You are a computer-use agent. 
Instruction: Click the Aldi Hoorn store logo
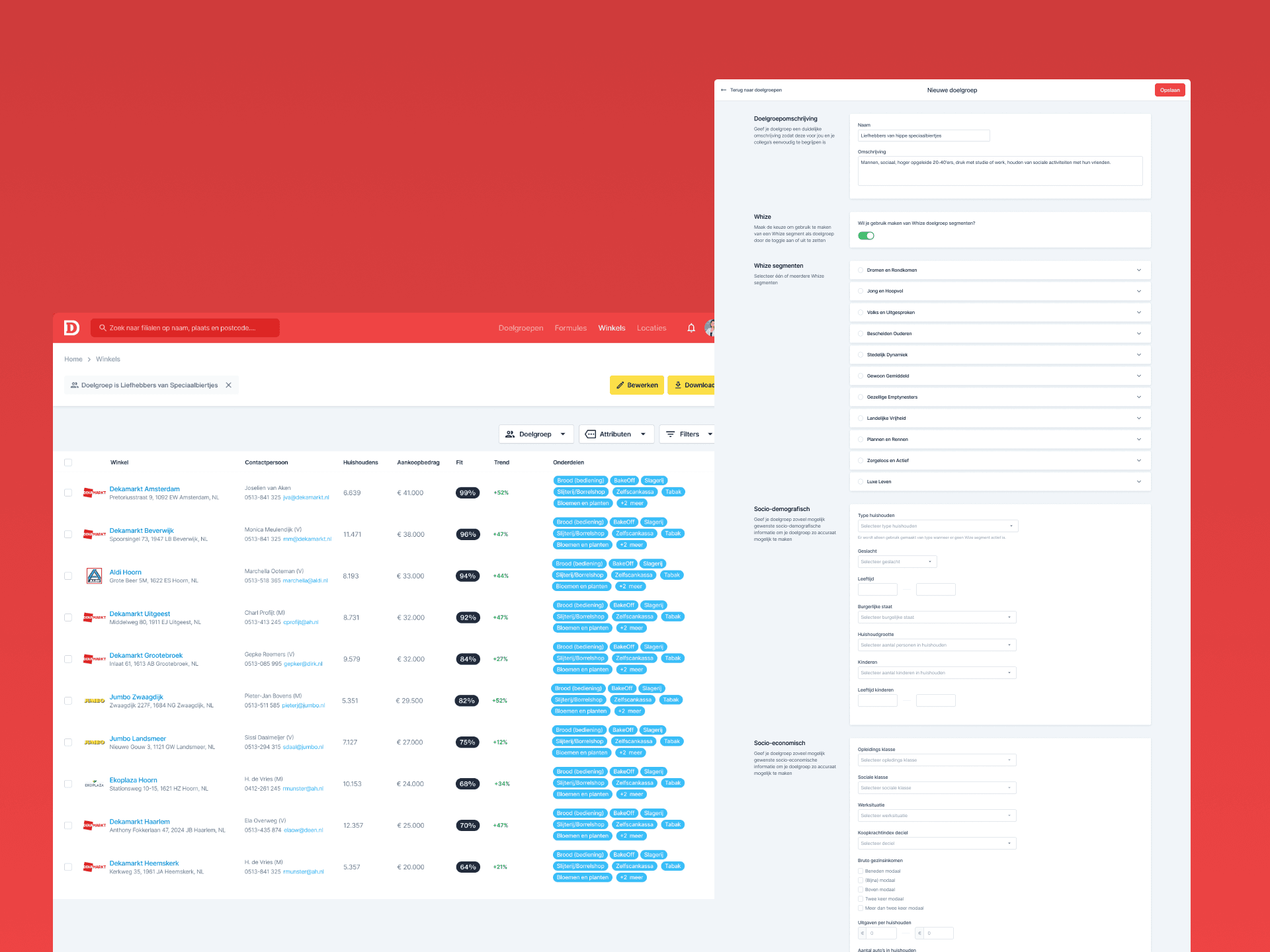pos(95,576)
